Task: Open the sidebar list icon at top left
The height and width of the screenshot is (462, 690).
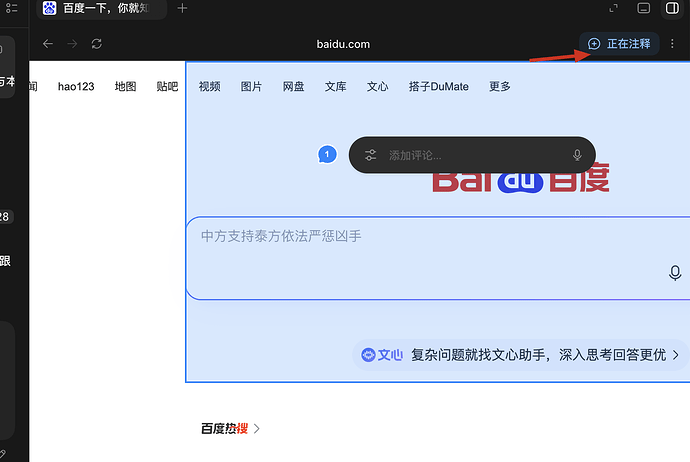Action: click(x=12, y=8)
